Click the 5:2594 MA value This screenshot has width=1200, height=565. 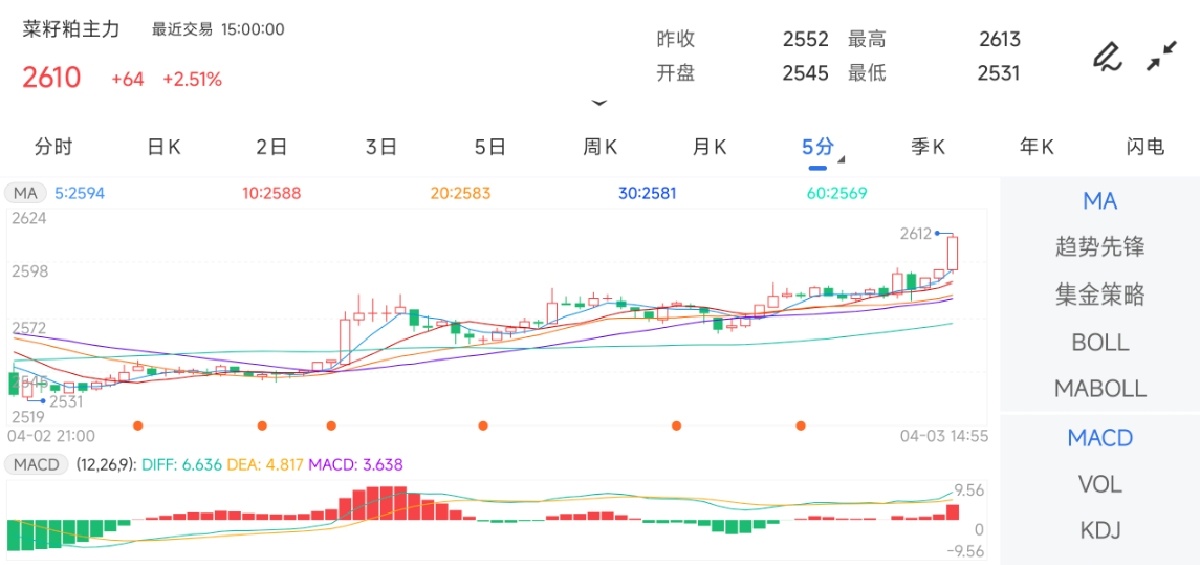click(80, 193)
